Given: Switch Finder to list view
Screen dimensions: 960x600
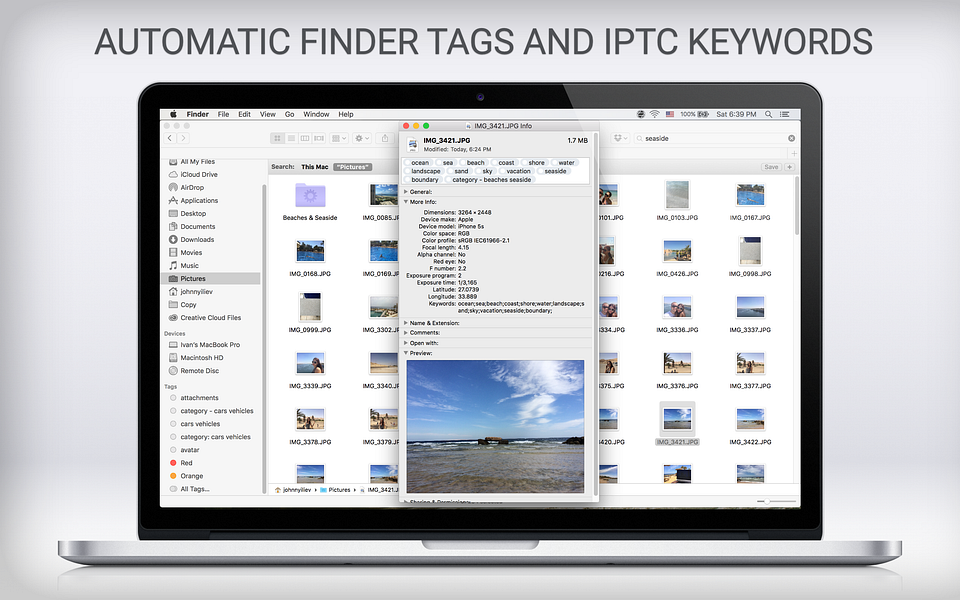Looking at the screenshot, I should pos(291,138).
